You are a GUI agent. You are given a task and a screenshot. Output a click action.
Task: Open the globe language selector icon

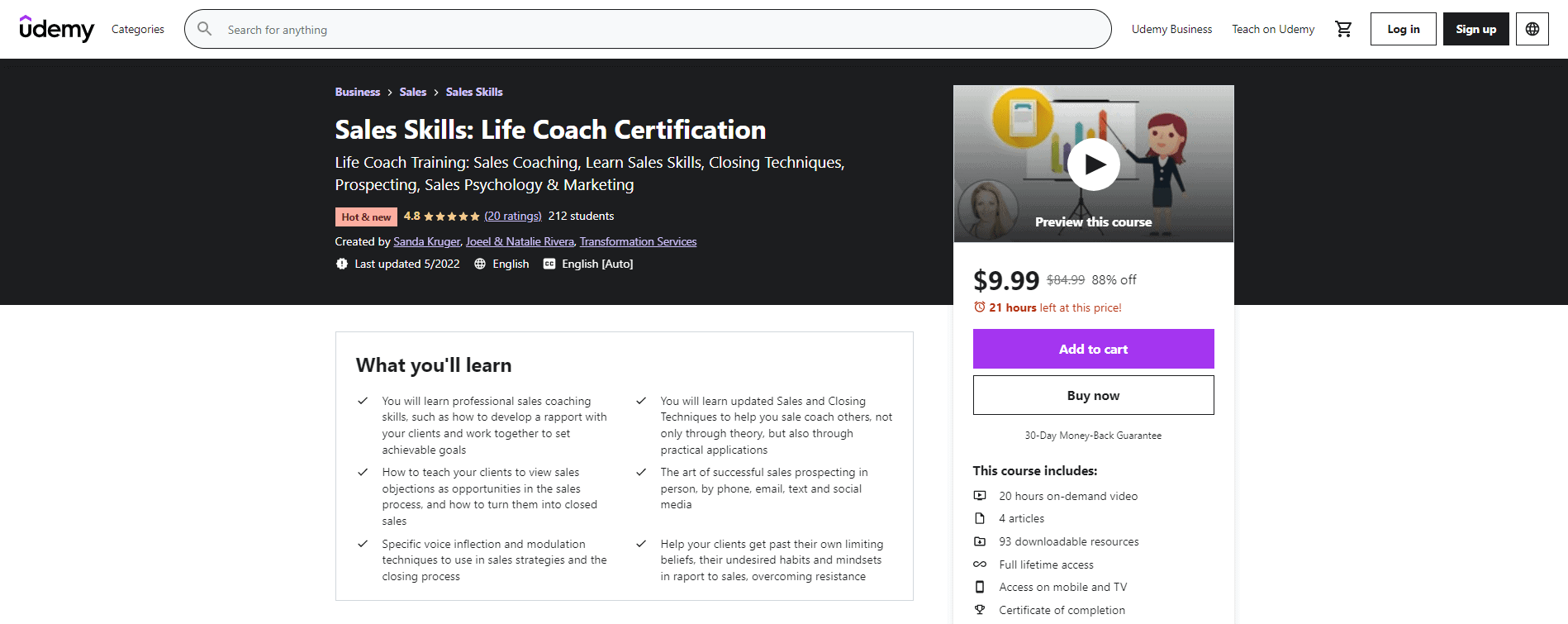[x=1532, y=28]
